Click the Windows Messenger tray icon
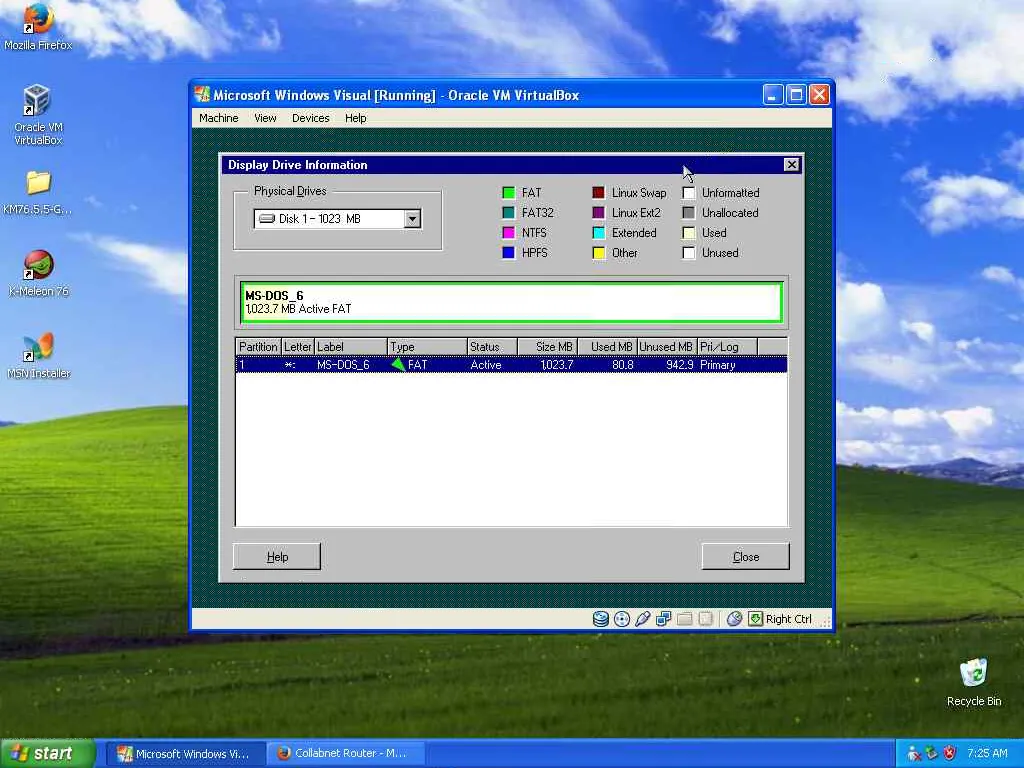Viewport: 1024px width, 768px height. (x=914, y=753)
